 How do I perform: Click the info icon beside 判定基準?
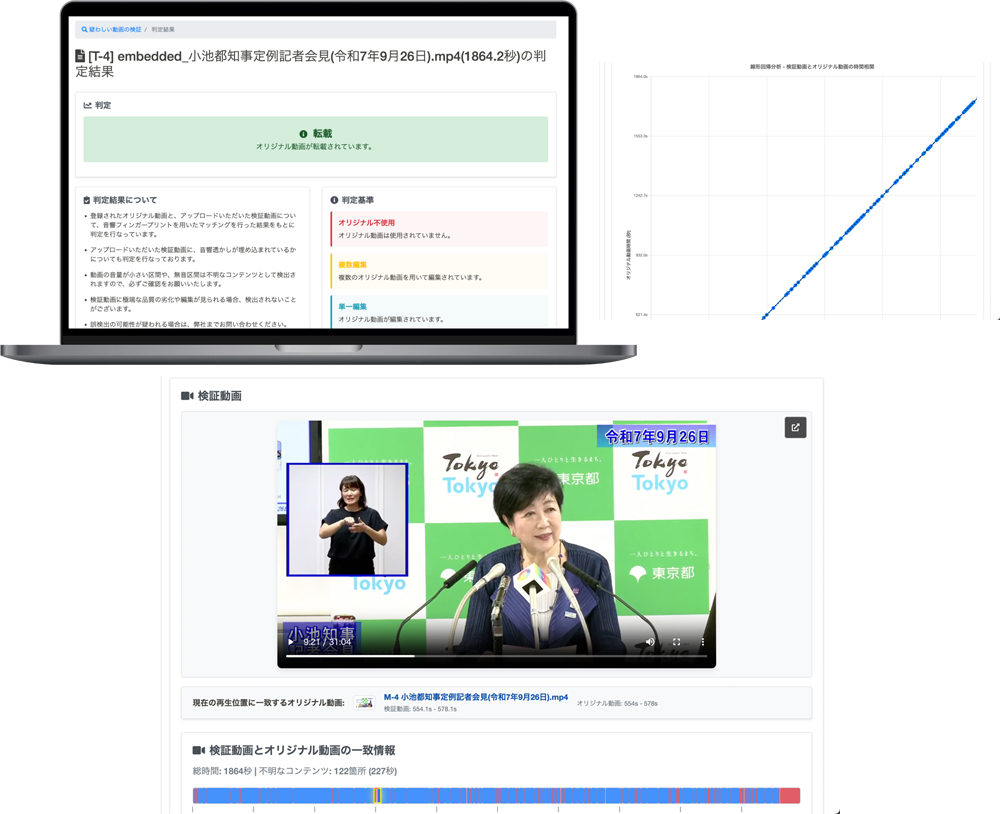(334, 200)
